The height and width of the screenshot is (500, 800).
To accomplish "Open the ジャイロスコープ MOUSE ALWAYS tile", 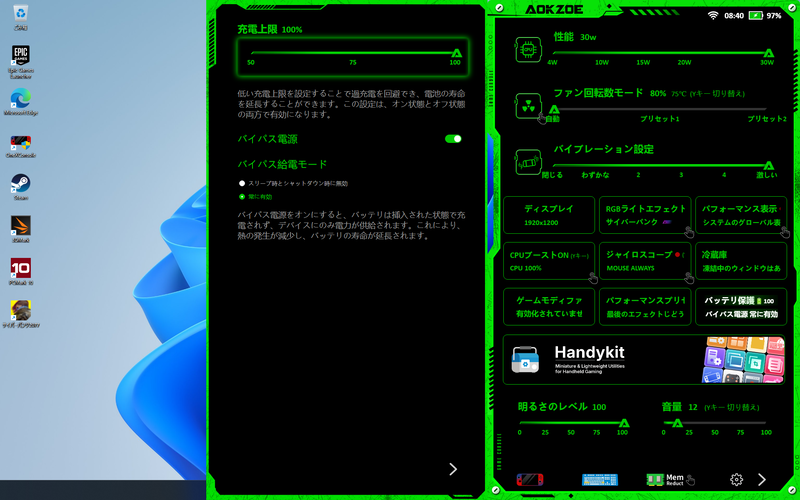I will [645, 261].
